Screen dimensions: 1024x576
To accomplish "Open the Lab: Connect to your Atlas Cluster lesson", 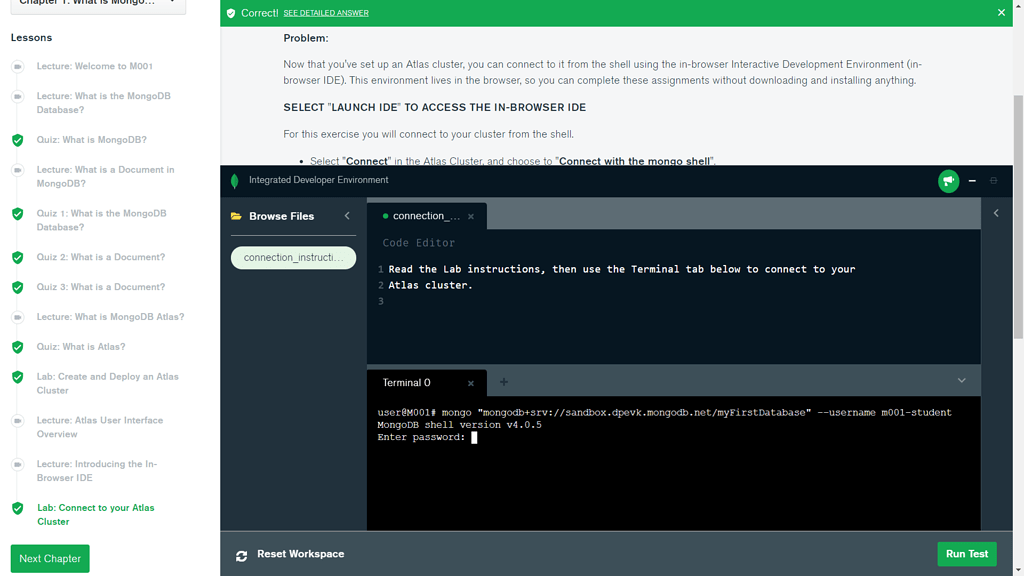I will click(x=96, y=514).
